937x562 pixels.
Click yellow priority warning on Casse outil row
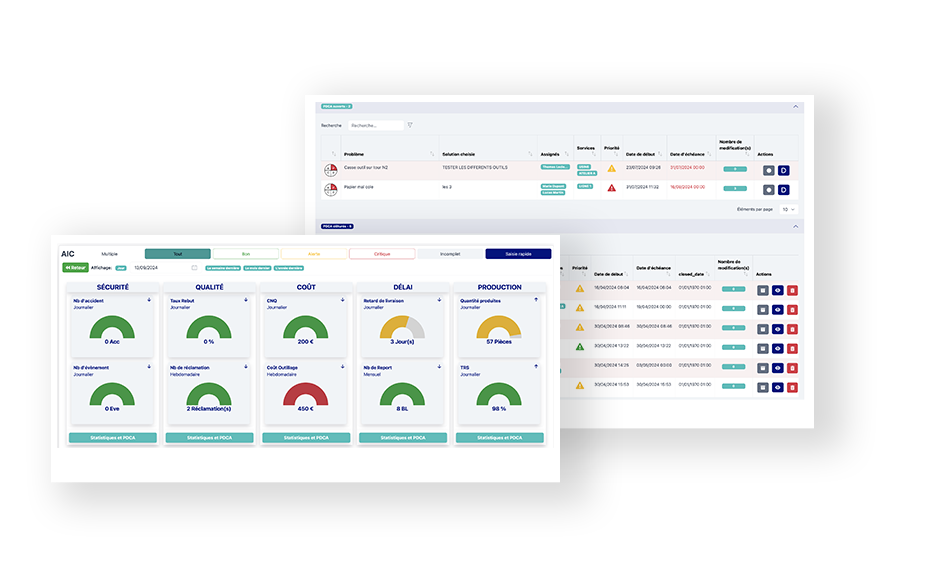[x=611, y=169]
